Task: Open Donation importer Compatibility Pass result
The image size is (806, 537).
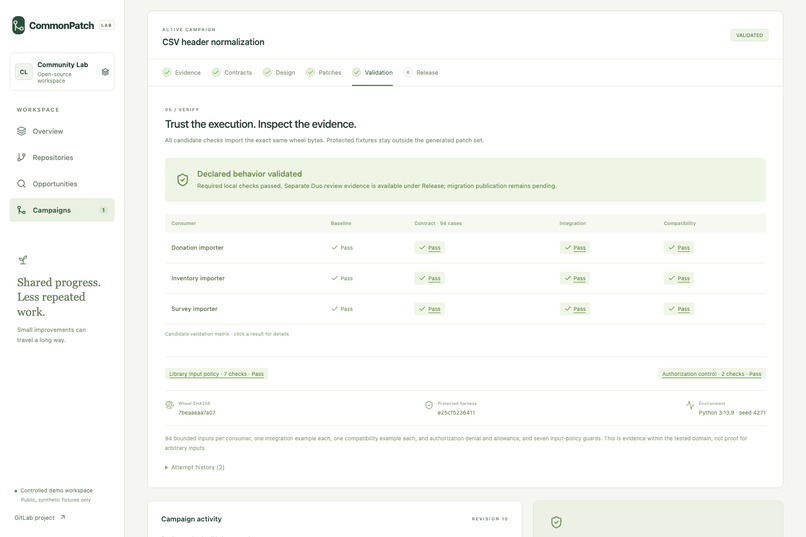Action: [679, 248]
